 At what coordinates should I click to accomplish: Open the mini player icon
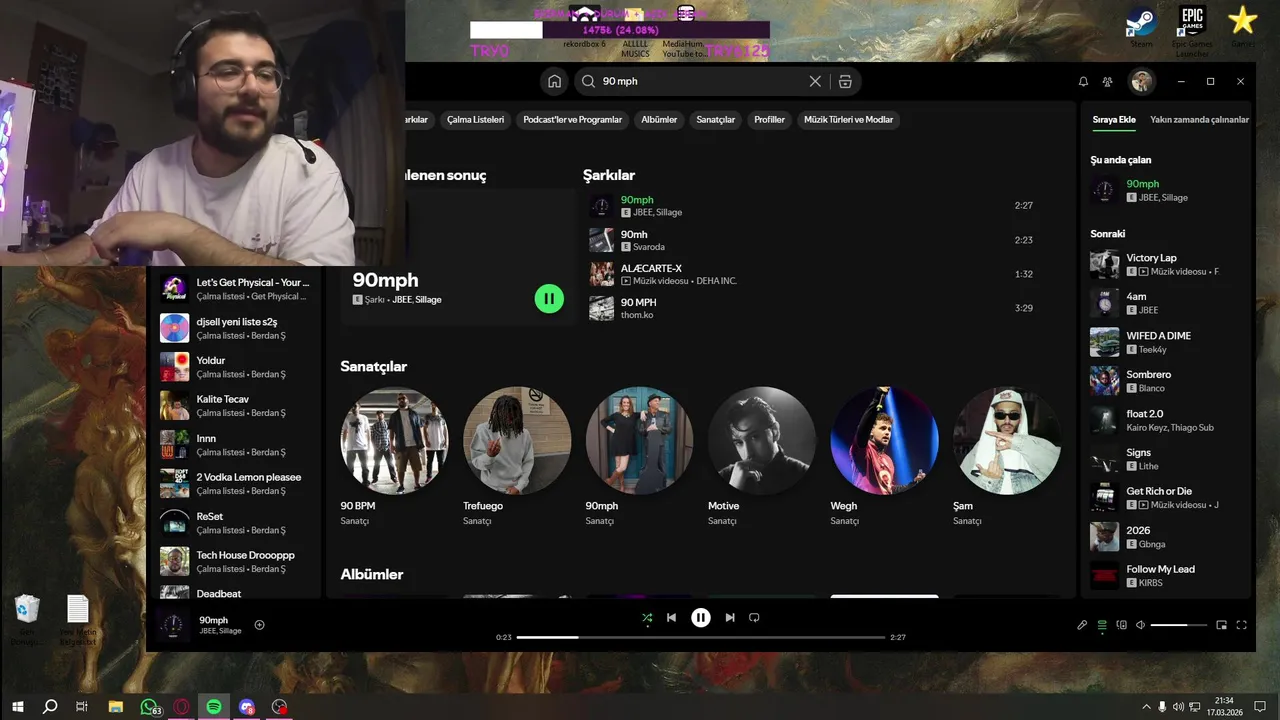click(x=1221, y=625)
